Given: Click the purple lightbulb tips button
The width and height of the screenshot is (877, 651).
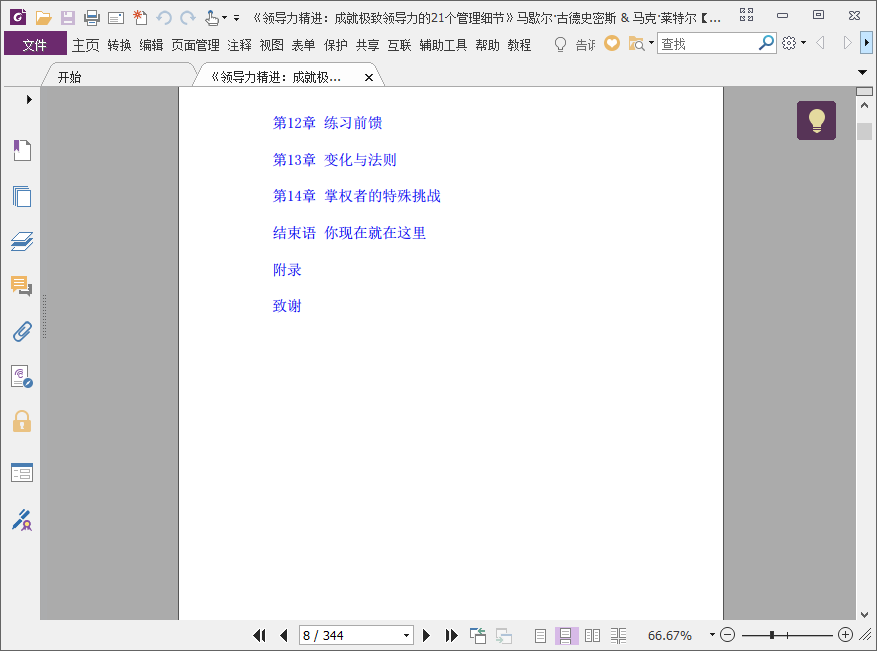Looking at the screenshot, I should (816, 120).
